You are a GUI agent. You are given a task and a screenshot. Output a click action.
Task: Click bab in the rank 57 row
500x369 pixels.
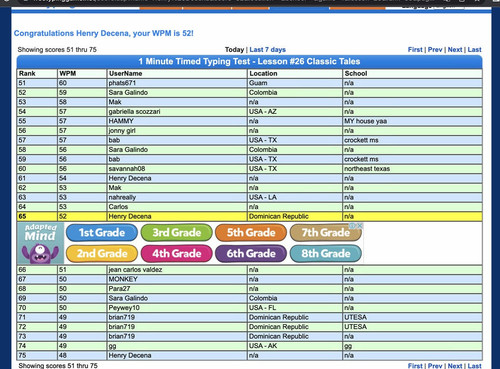pyautogui.click(x=114, y=140)
